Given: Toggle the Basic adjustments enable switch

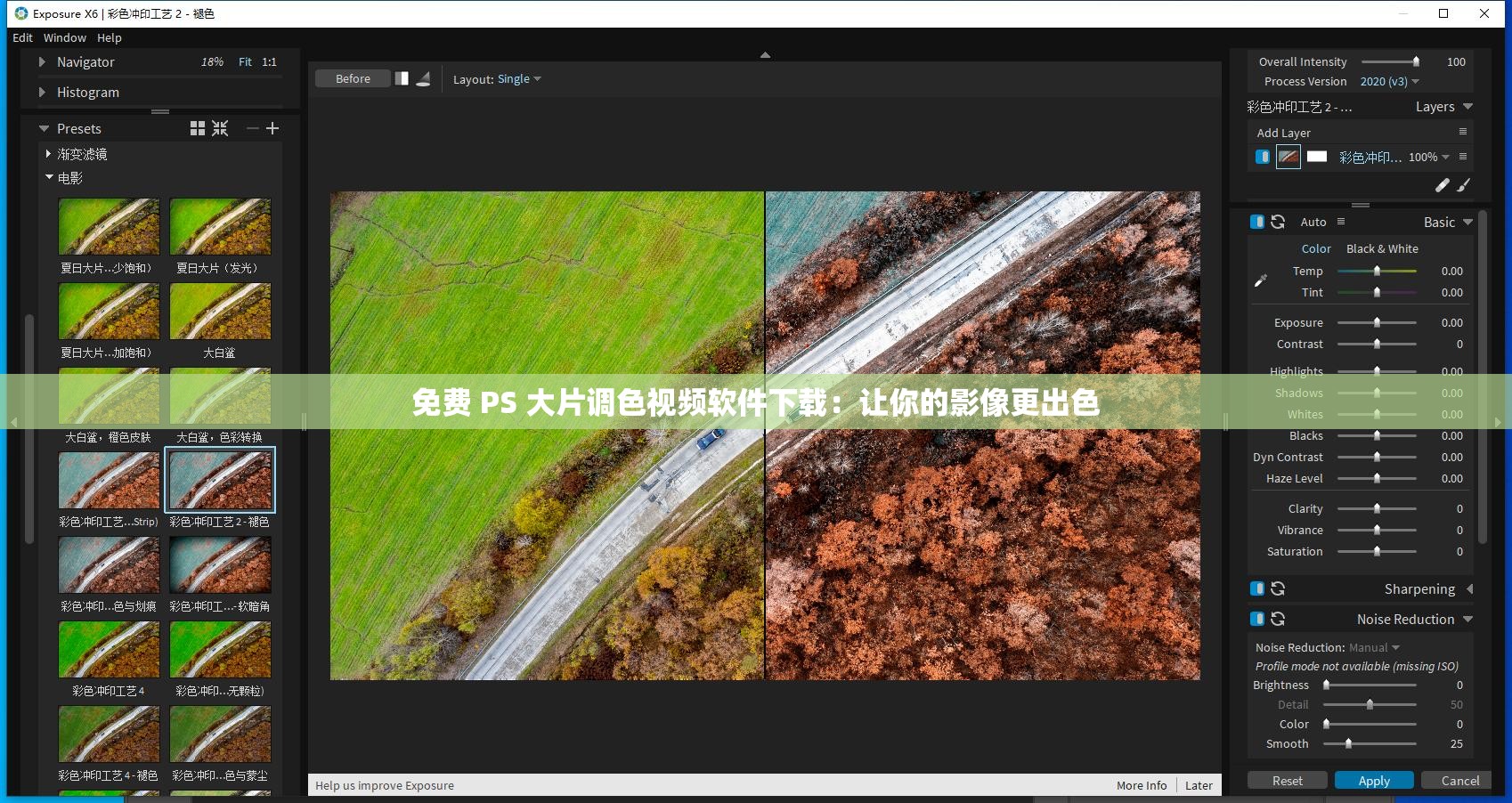Looking at the screenshot, I should click(1257, 221).
